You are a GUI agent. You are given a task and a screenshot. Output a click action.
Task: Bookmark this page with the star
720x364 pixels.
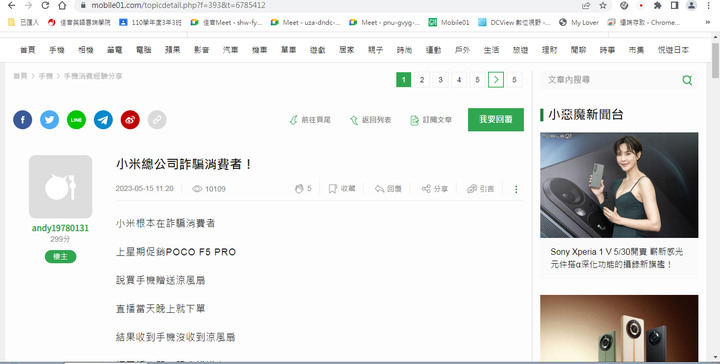[x=603, y=6]
